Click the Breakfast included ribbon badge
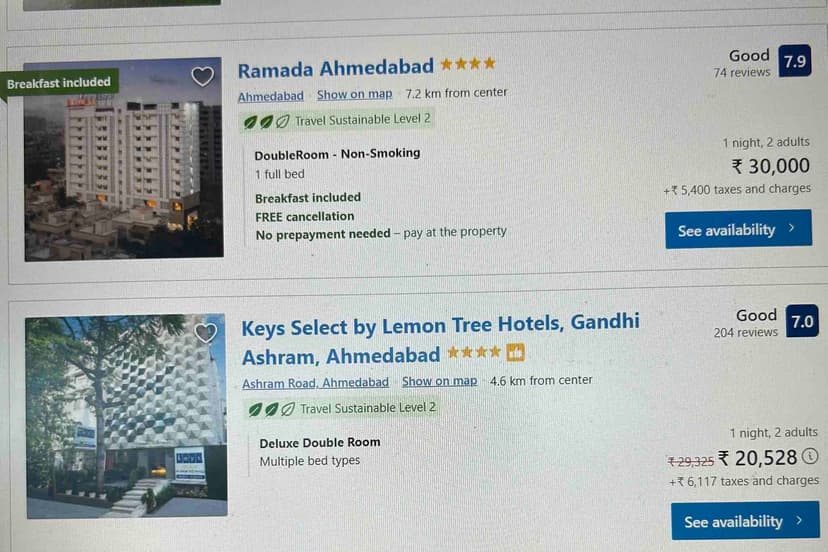This screenshot has width=828, height=552. click(x=59, y=83)
